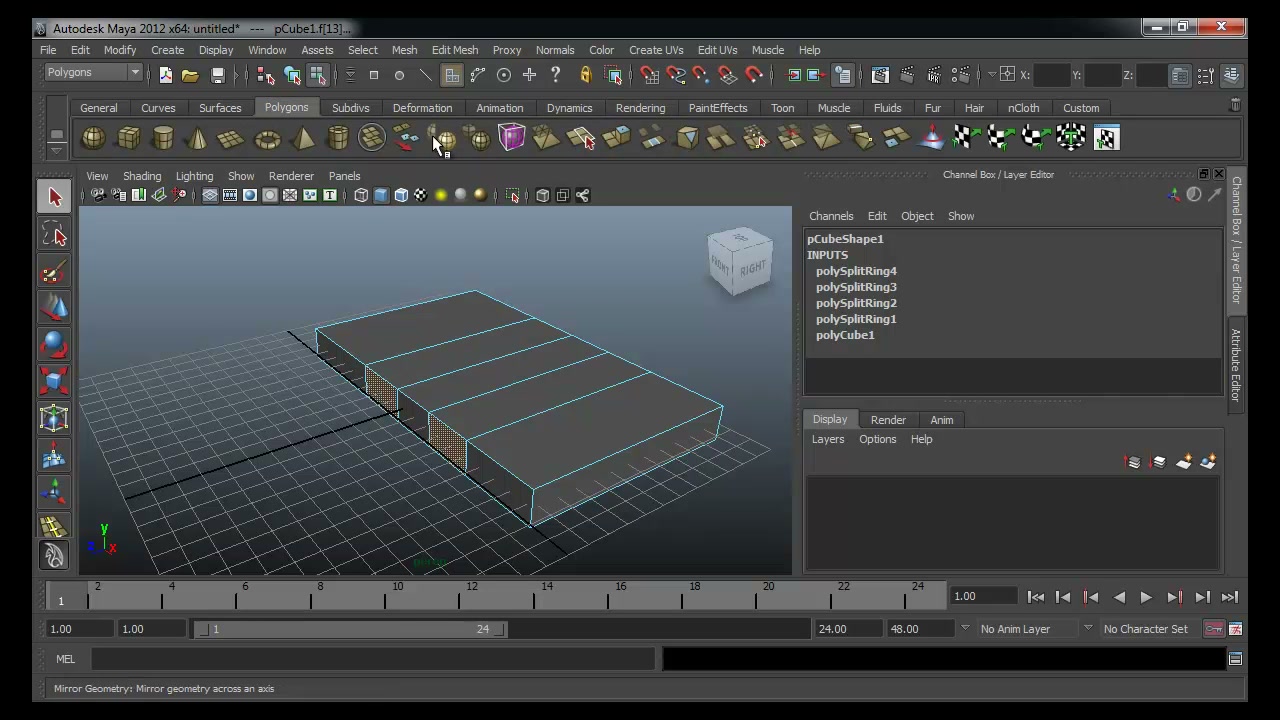Click the red upward arrow cone shelf icon

click(x=931, y=138)
